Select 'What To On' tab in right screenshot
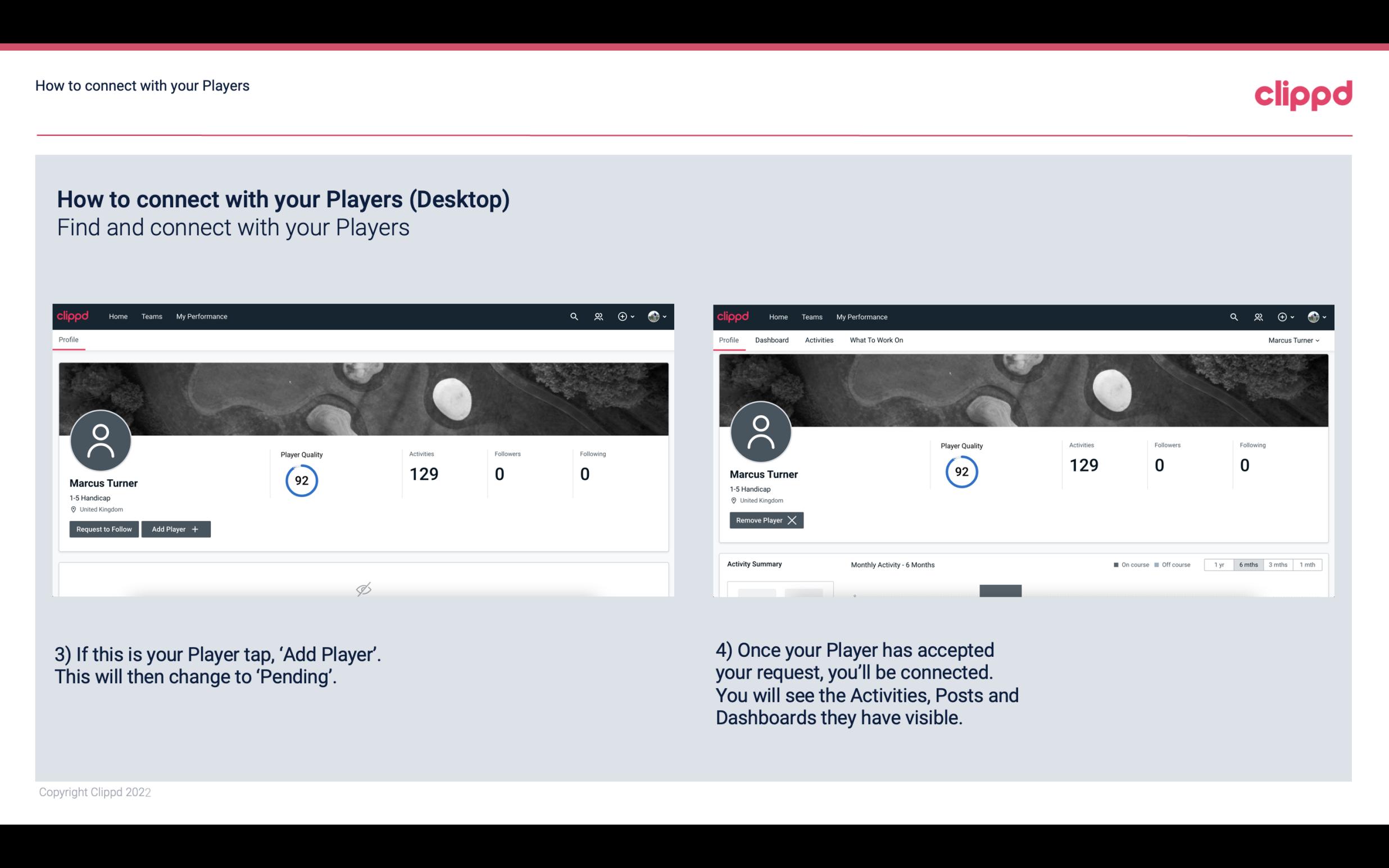Image resolution: width=1389 pixels, height=868 pixels. coord(876,340)
